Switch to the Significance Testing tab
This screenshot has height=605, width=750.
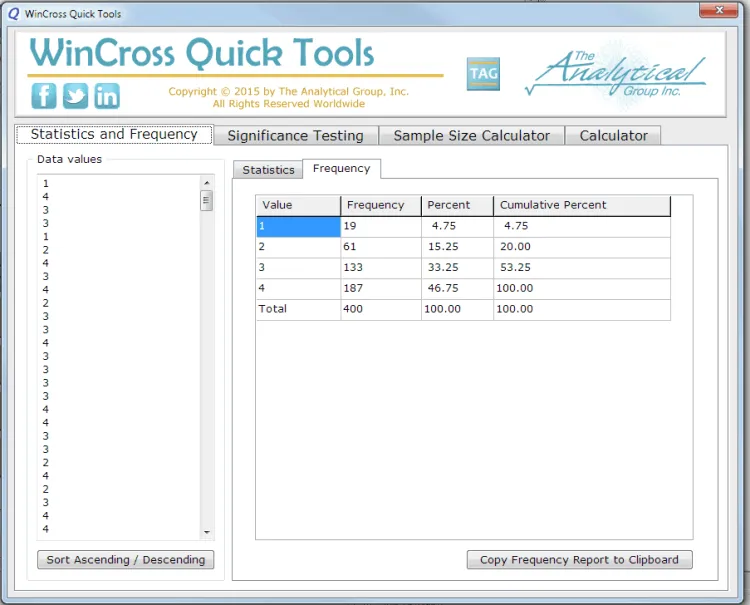295,136
